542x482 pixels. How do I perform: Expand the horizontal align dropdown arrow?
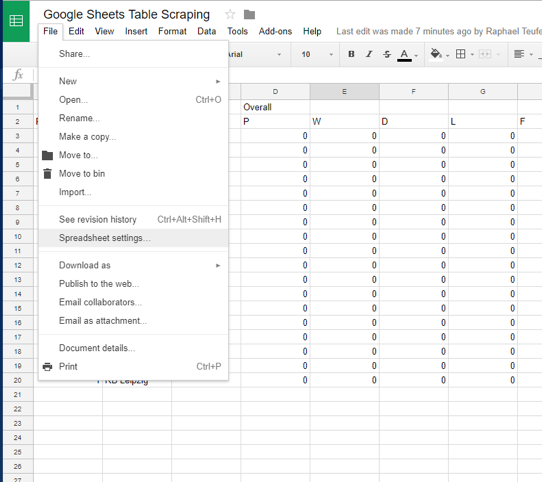pyautogui.click(x=531, y=55)
